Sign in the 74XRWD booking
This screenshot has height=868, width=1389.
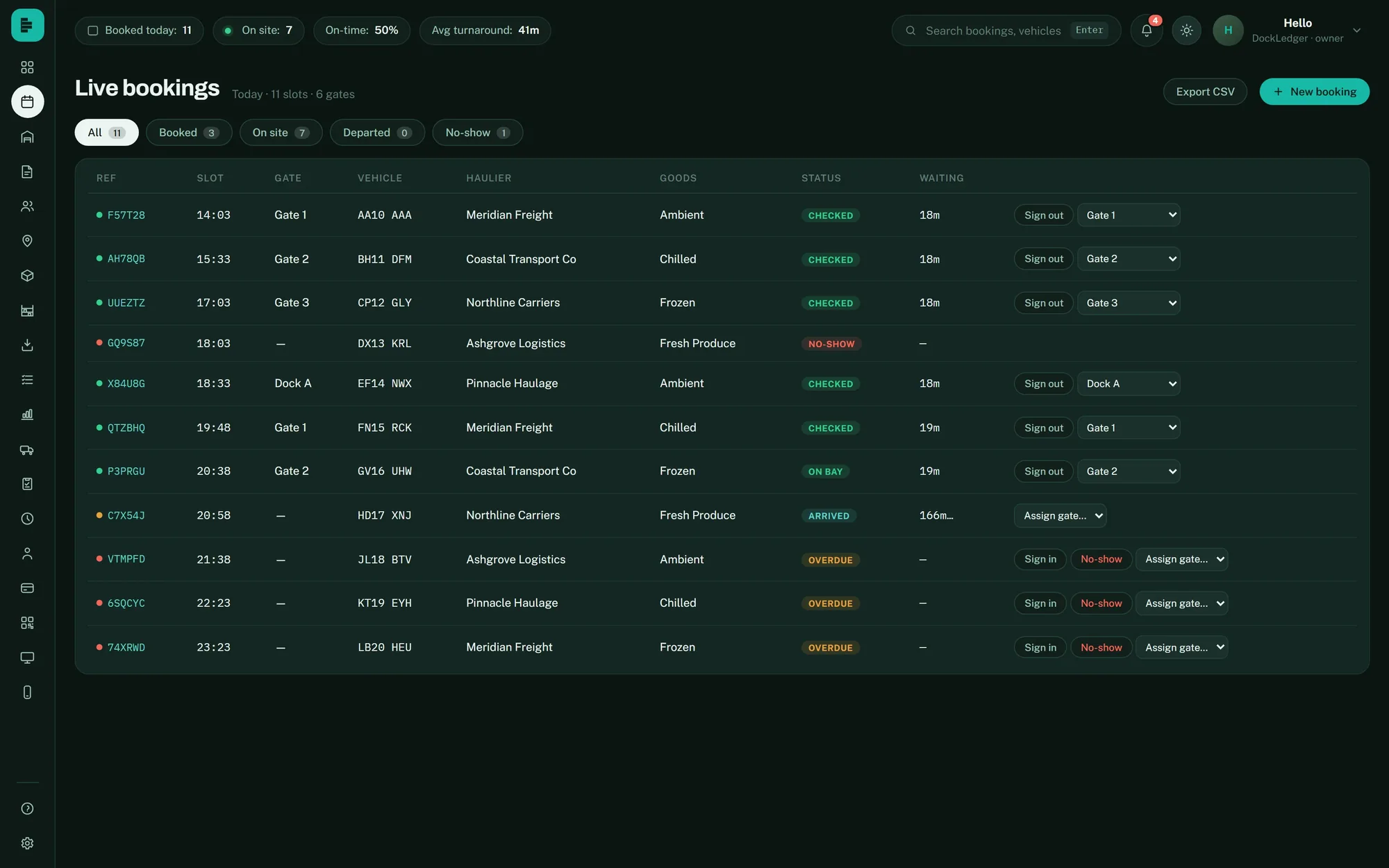pyautogui.click(x=1040, y=647)
